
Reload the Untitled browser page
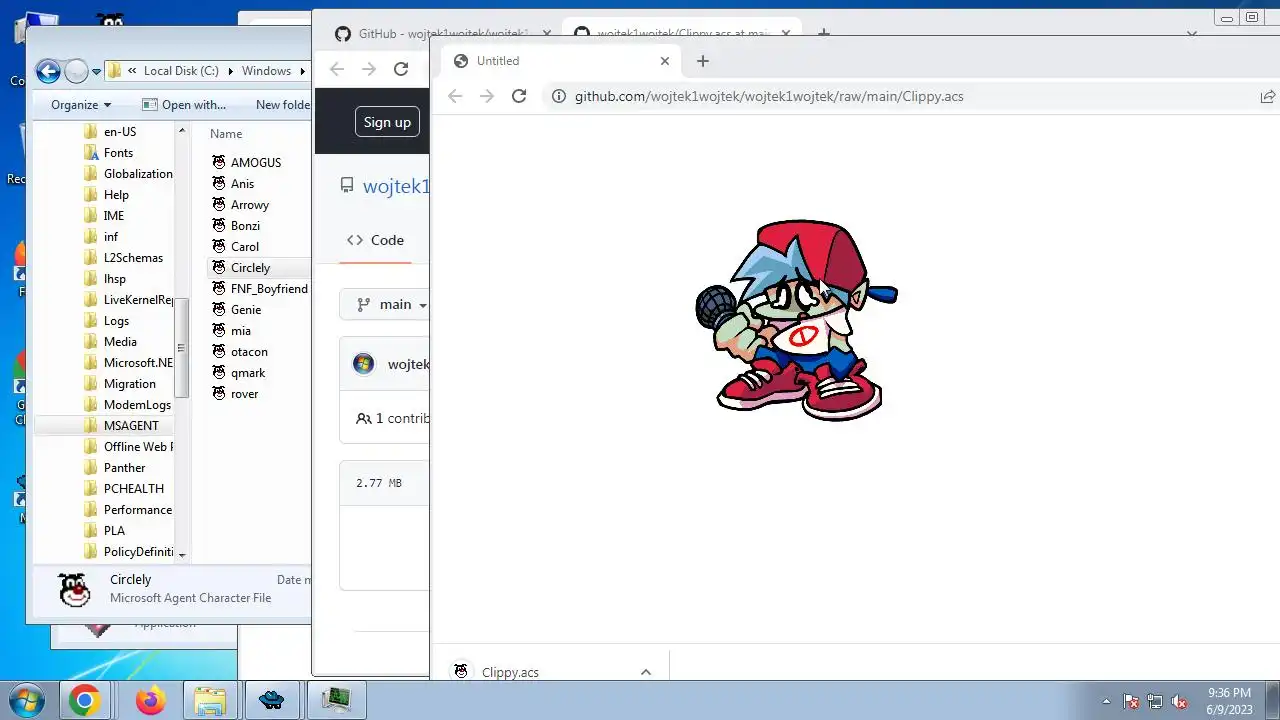click(x=518, y=96)
